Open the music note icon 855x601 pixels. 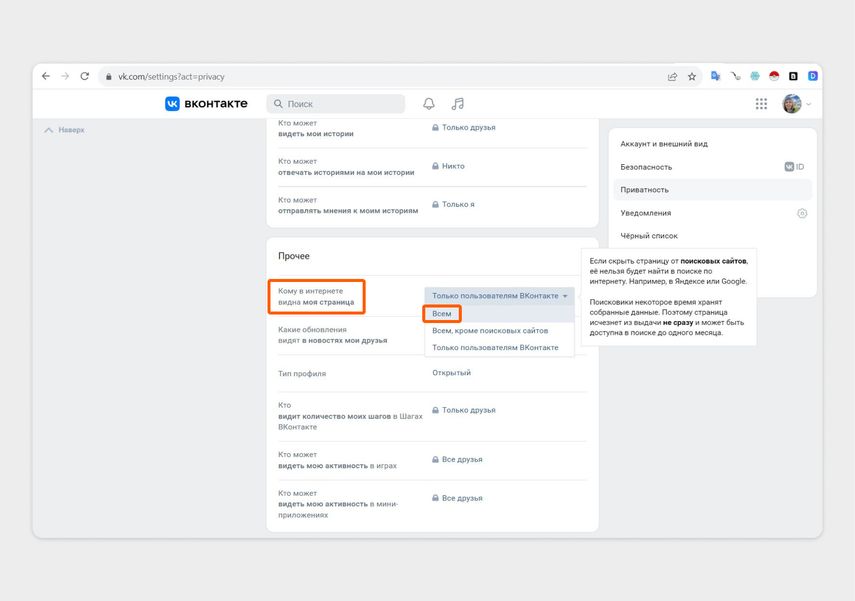pos(457,104)
